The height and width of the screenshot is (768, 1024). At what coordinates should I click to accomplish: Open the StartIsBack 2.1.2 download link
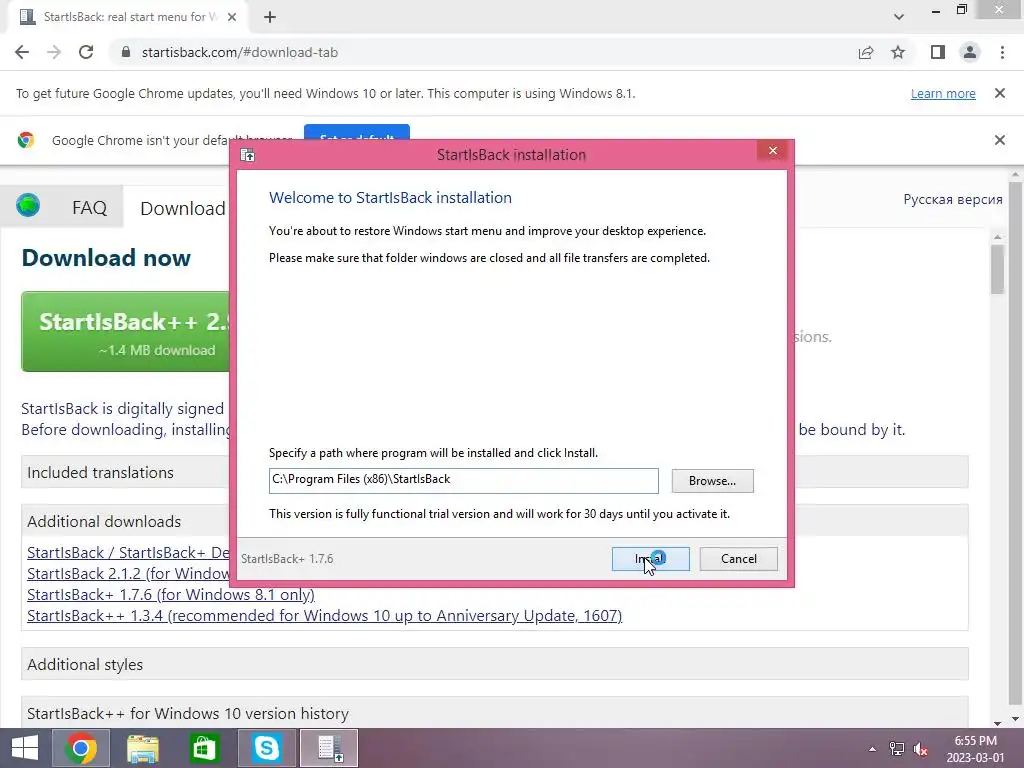(129, 573)
